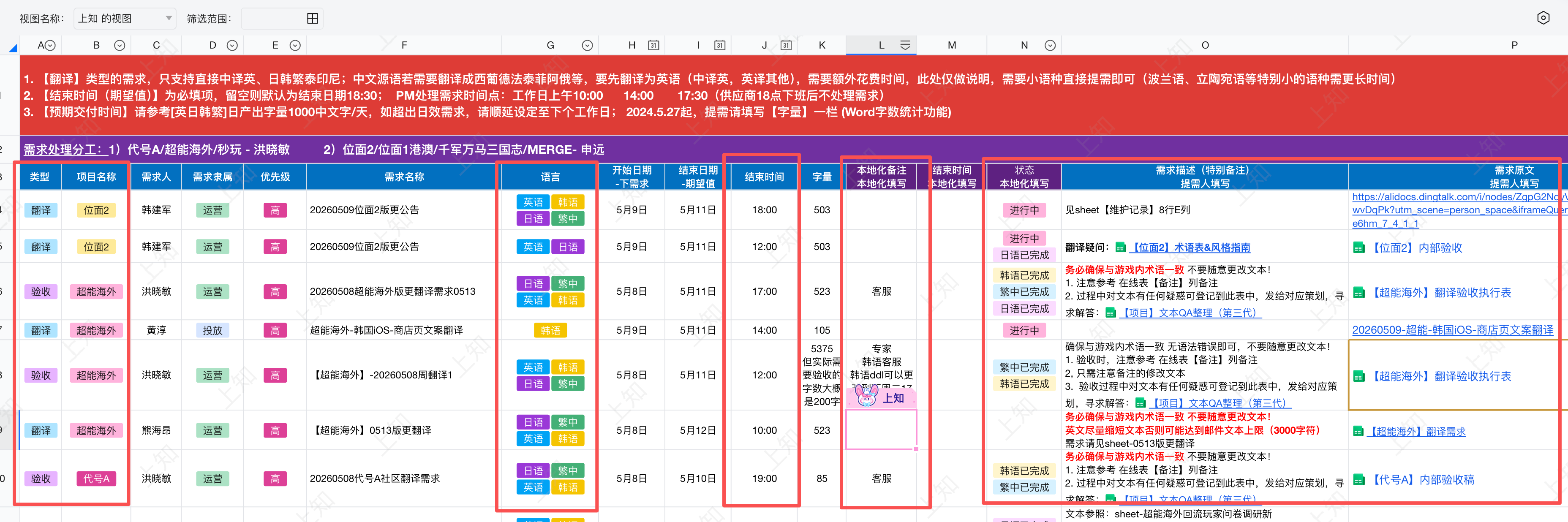Open 【超能海外】翻译需求 link

pos(1416,431)
